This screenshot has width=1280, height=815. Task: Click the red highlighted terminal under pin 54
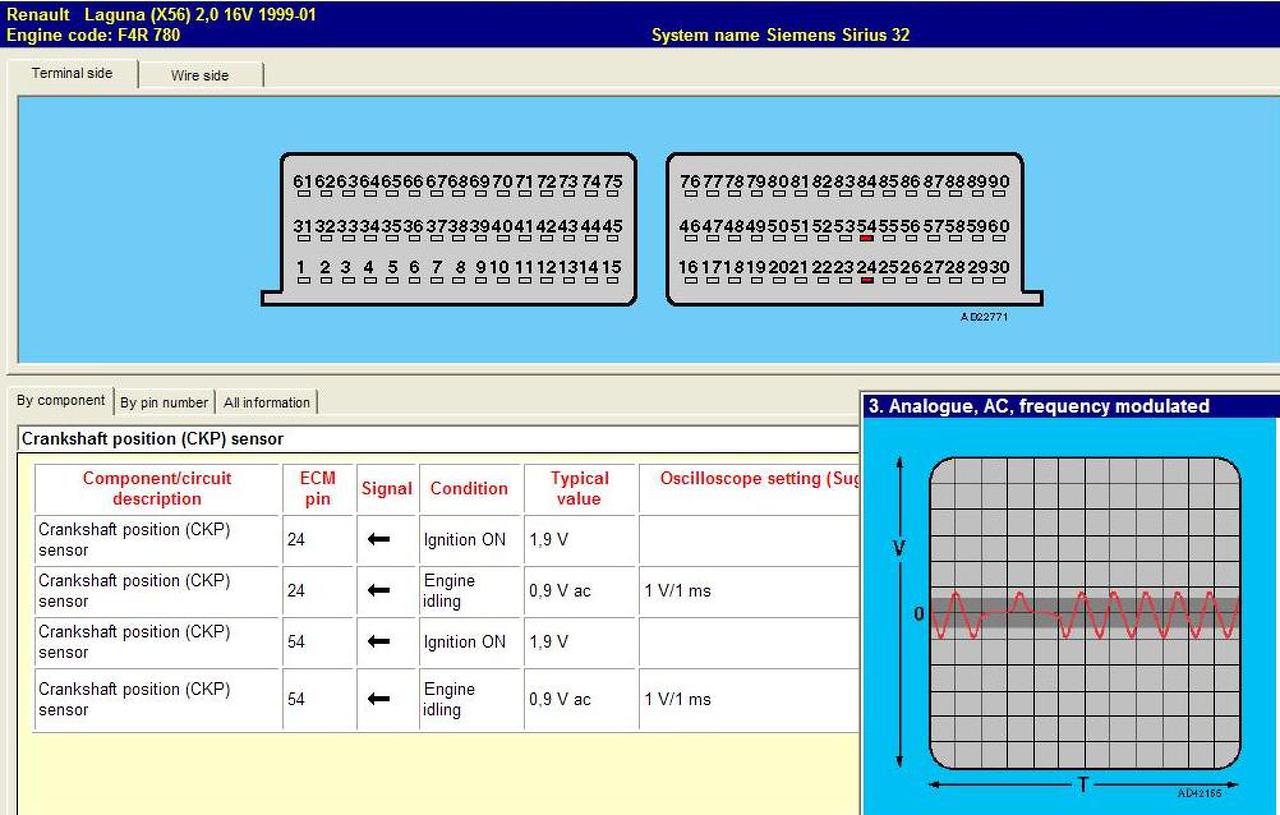[867, 239]
